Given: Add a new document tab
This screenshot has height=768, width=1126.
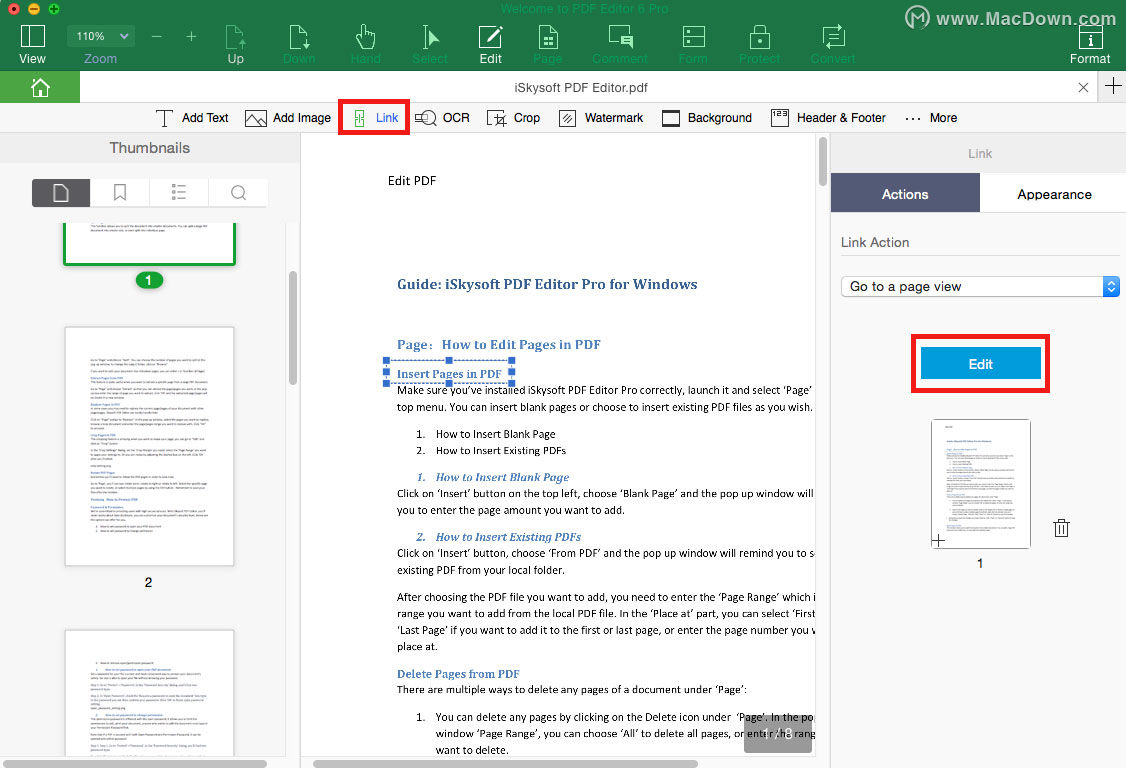Looking at the screenshot, I should [1112, 86].
